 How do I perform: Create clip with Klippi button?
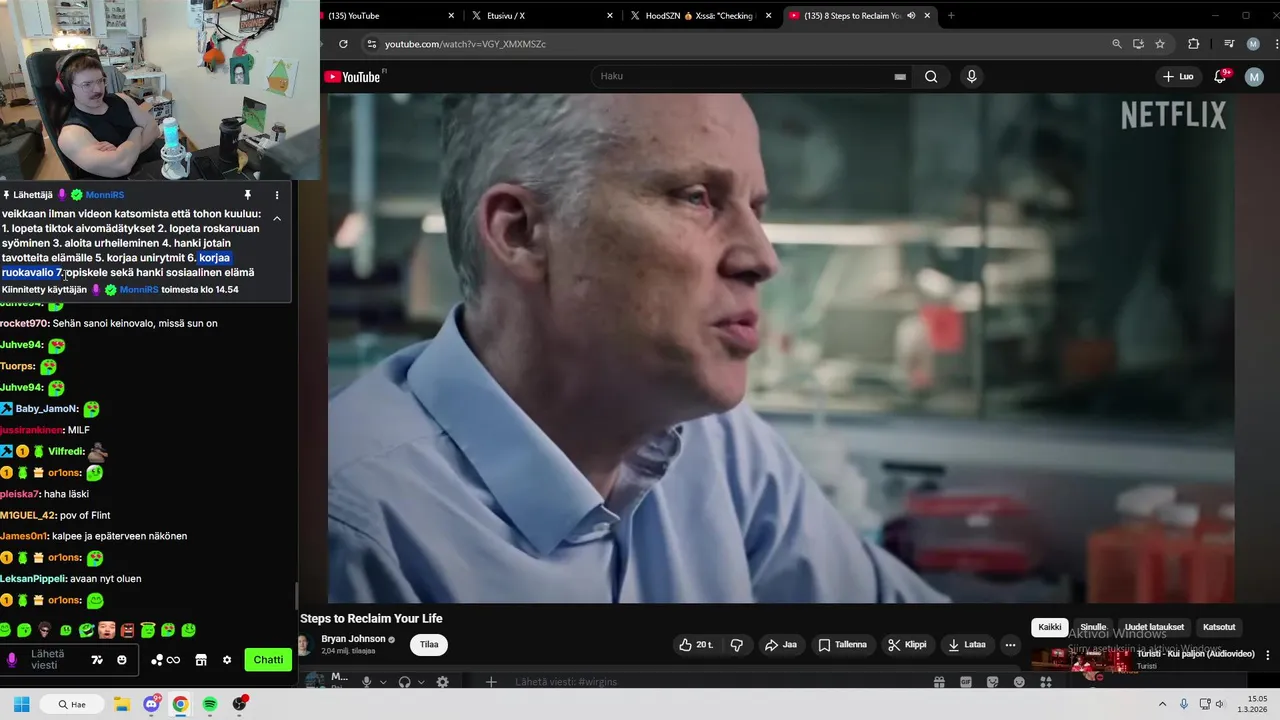pyautogui.click(x=907, y=645)
